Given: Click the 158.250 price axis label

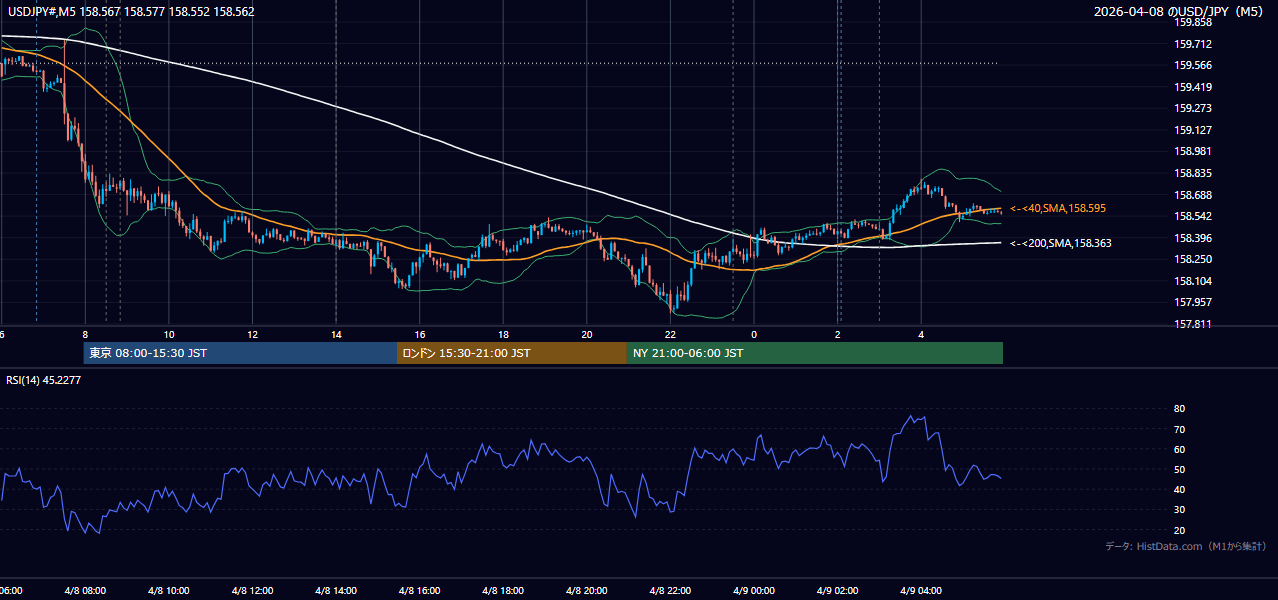Looking at the screenshot, I should [1193, 259].
